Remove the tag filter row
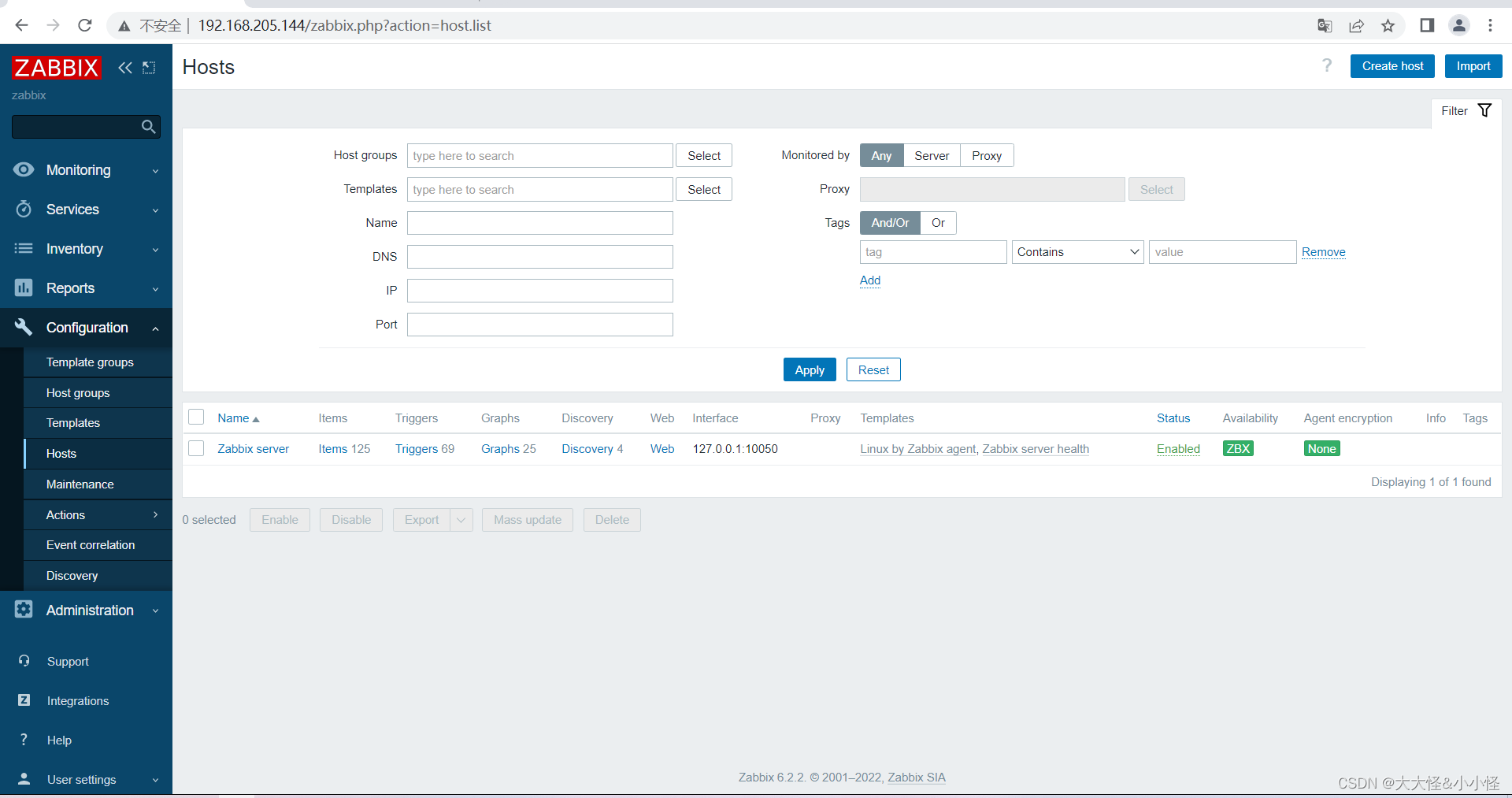 1323,252
